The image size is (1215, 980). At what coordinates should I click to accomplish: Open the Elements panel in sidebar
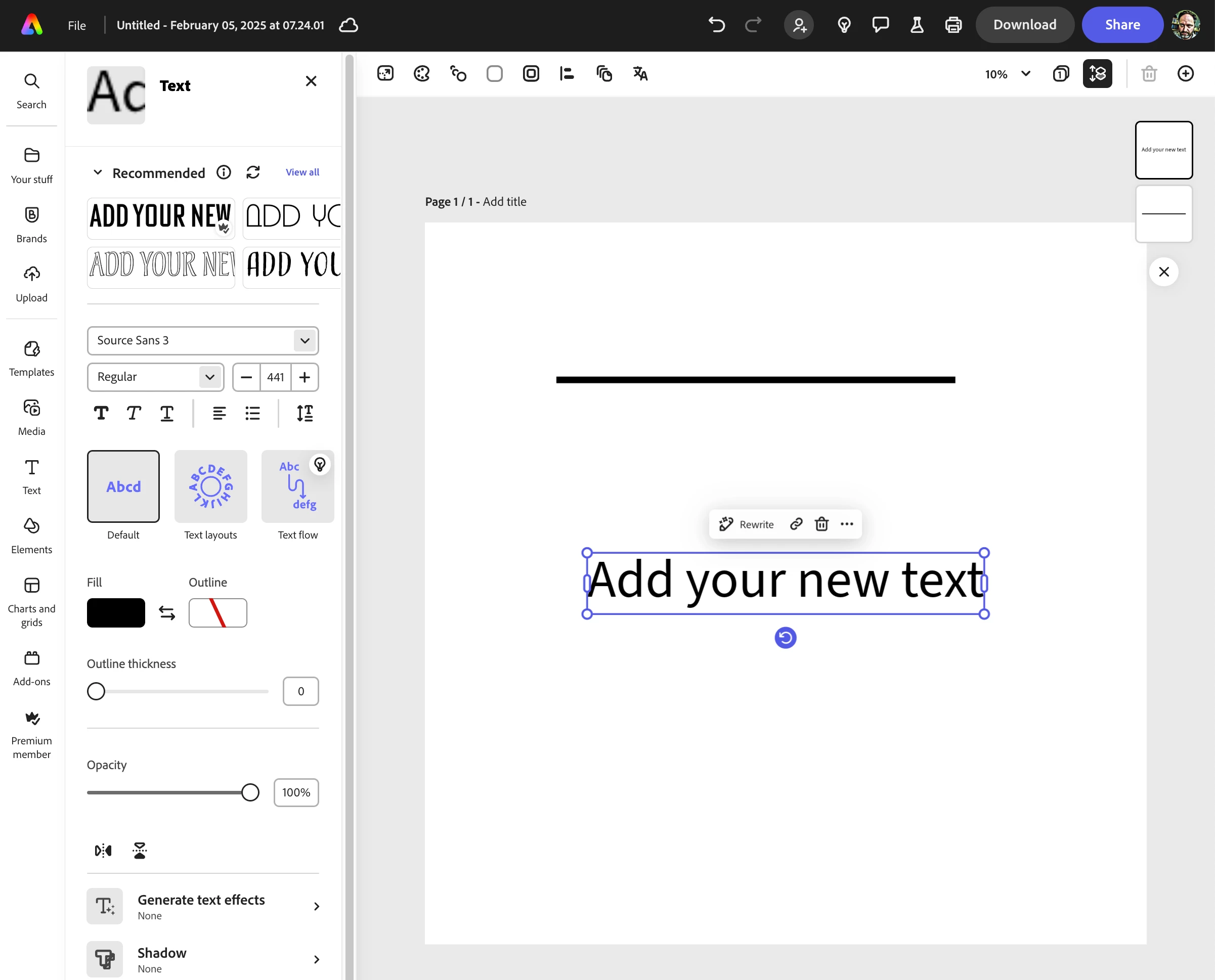pos(32,535)
